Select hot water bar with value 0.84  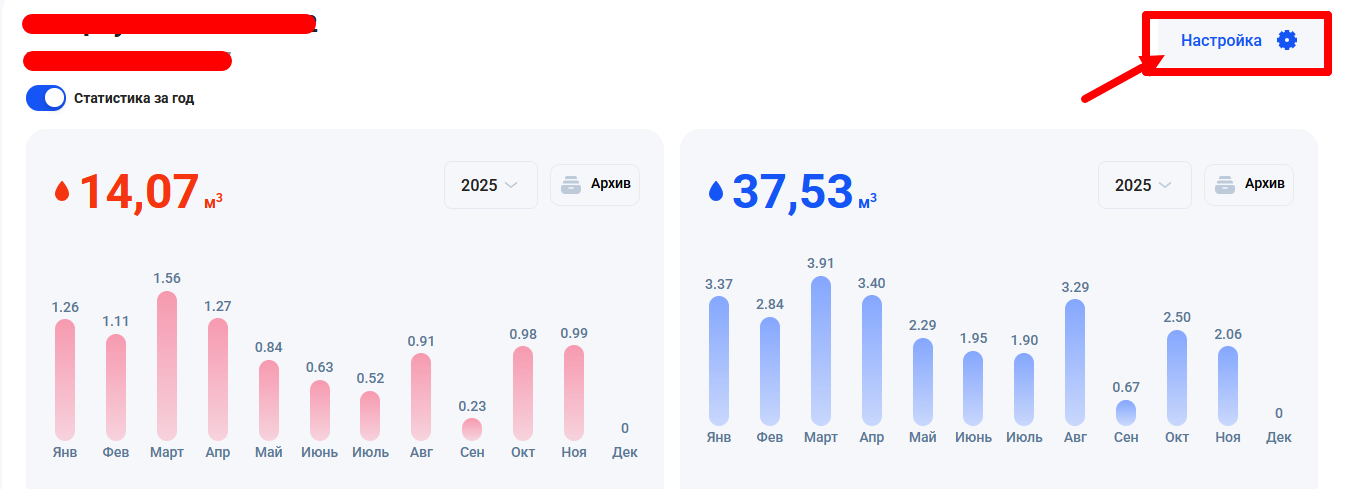click(269, 400)
